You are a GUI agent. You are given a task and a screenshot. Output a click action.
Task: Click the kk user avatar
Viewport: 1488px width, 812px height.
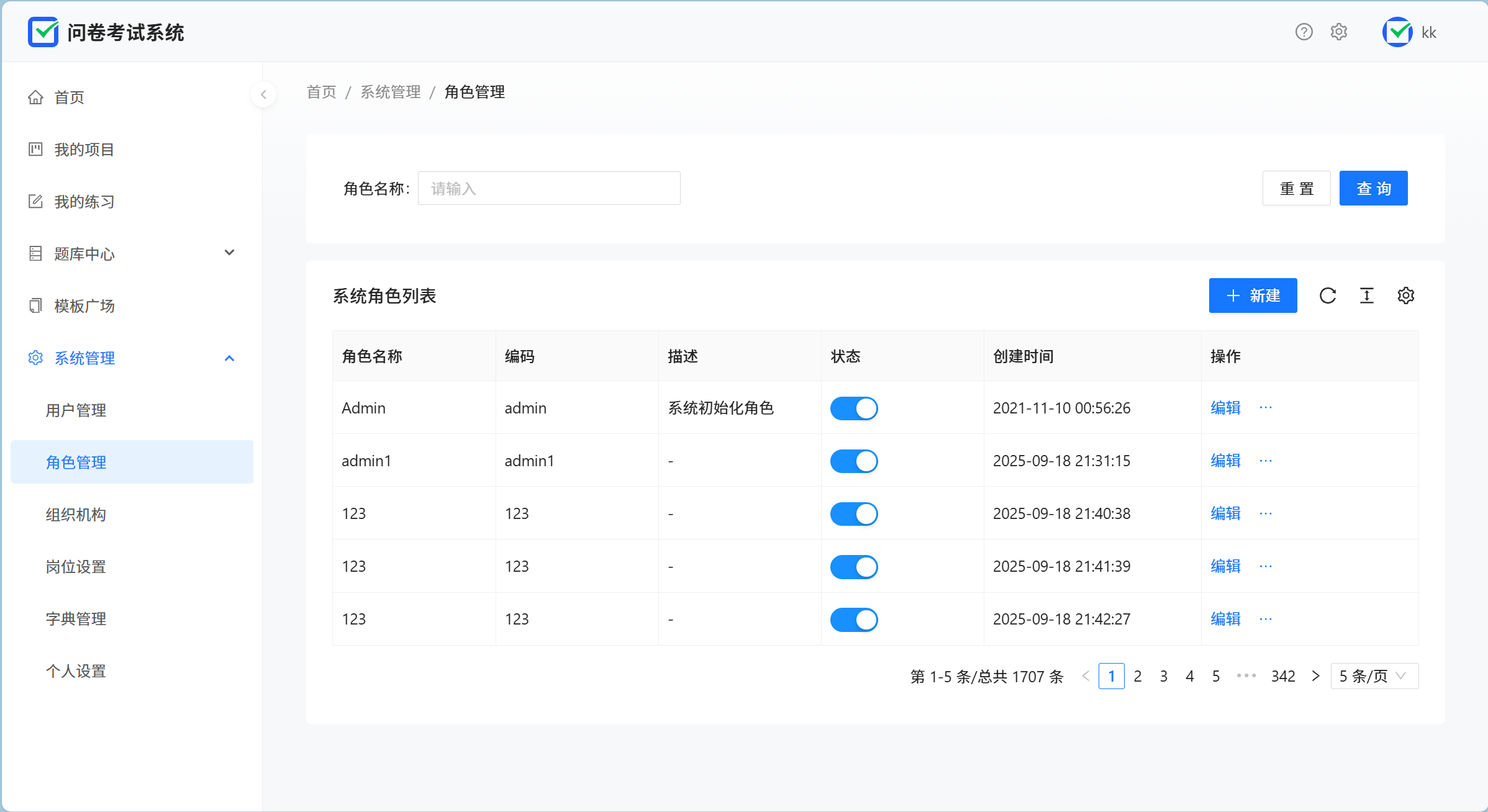point(1397,32)
